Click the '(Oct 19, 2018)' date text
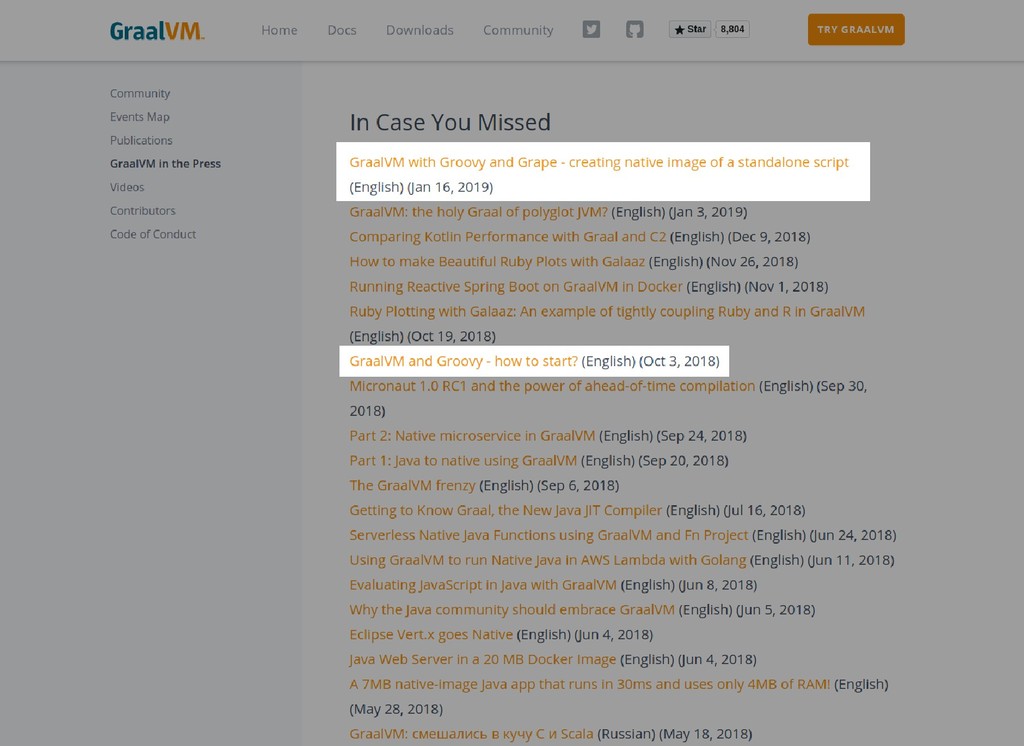The image size is (1024, 746). click(x=451, y=336)
